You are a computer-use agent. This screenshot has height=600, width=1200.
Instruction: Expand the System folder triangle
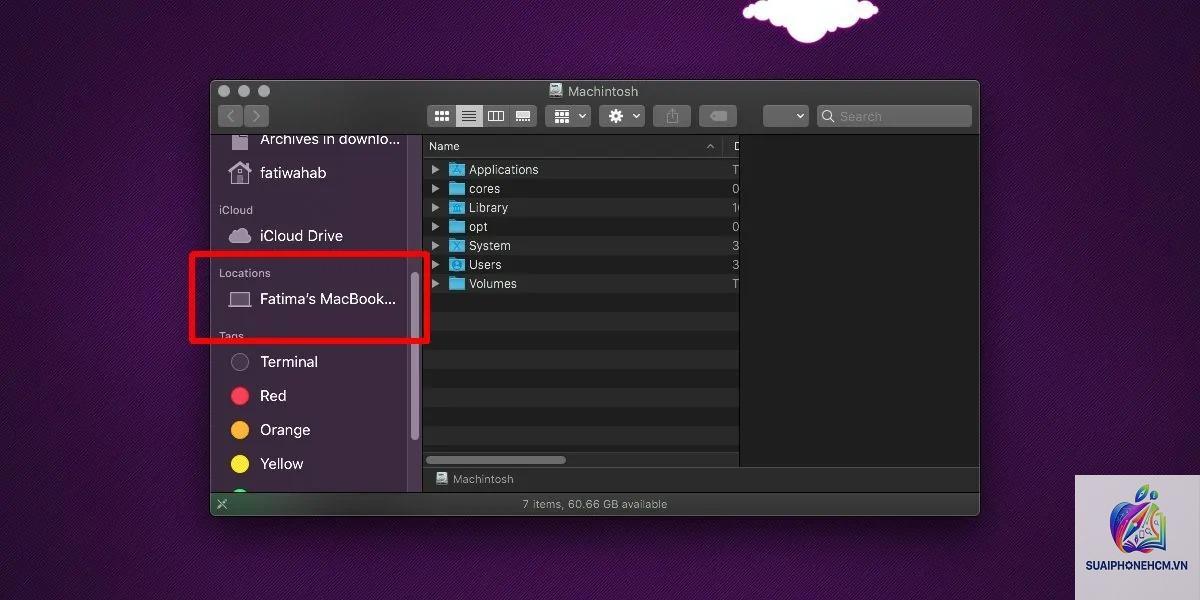pyautogui.click(x=435, y=246)
